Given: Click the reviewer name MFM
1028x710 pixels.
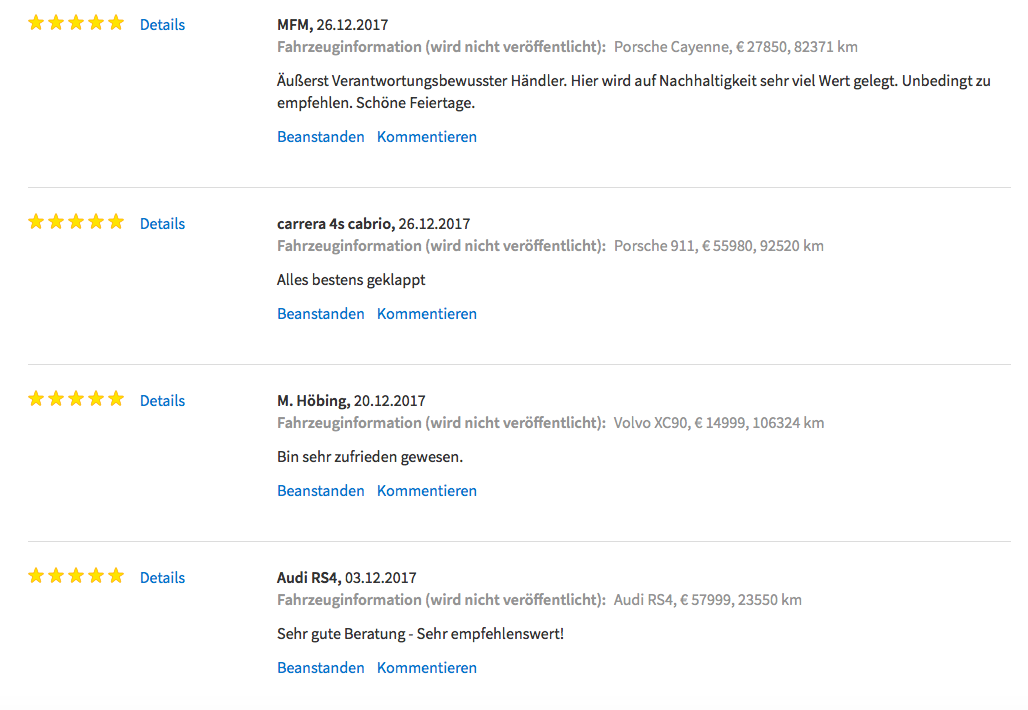Looking at the screenshot, I should [293, 25].
